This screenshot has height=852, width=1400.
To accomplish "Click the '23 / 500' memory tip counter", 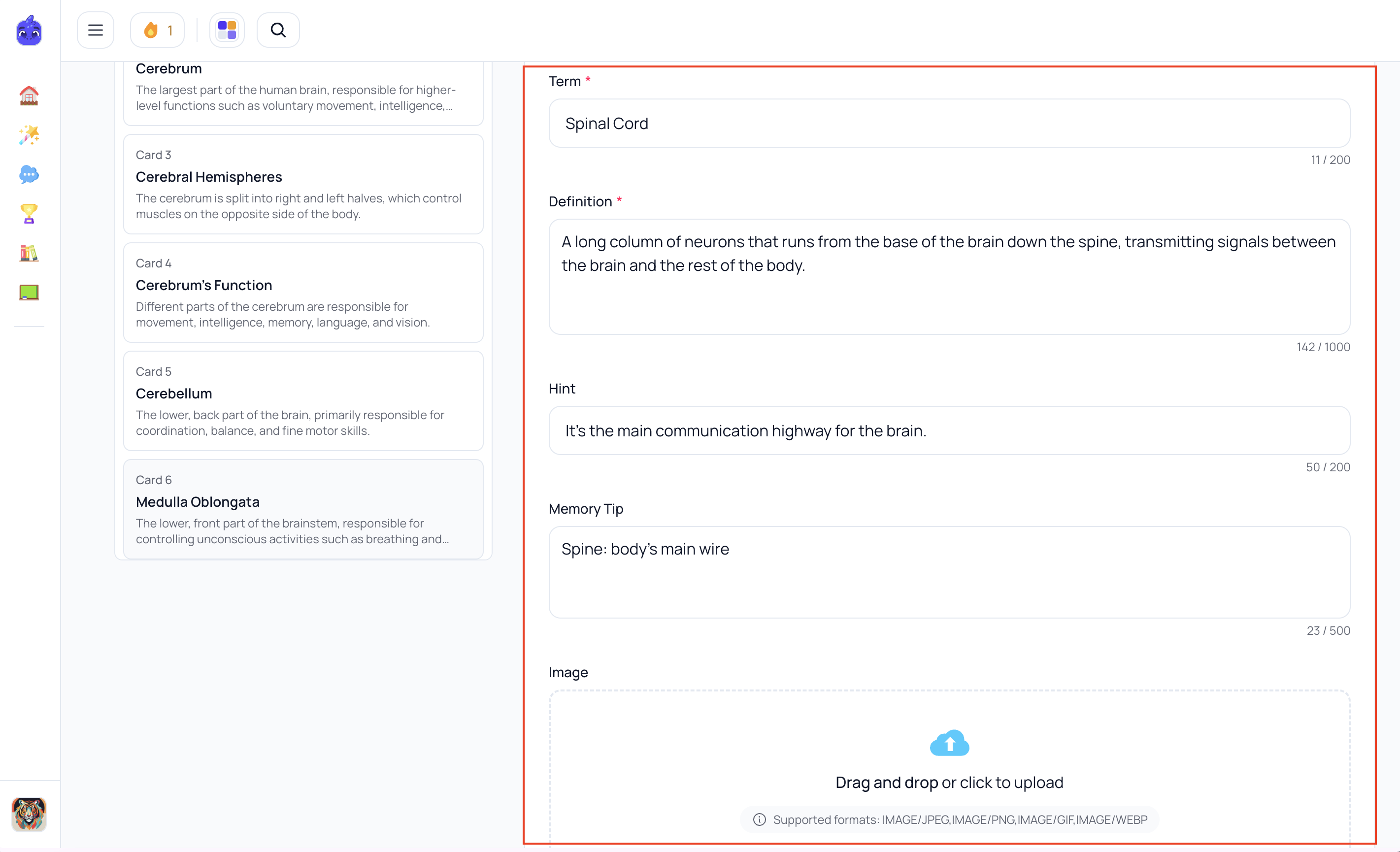I will [x=1328, y=630].
